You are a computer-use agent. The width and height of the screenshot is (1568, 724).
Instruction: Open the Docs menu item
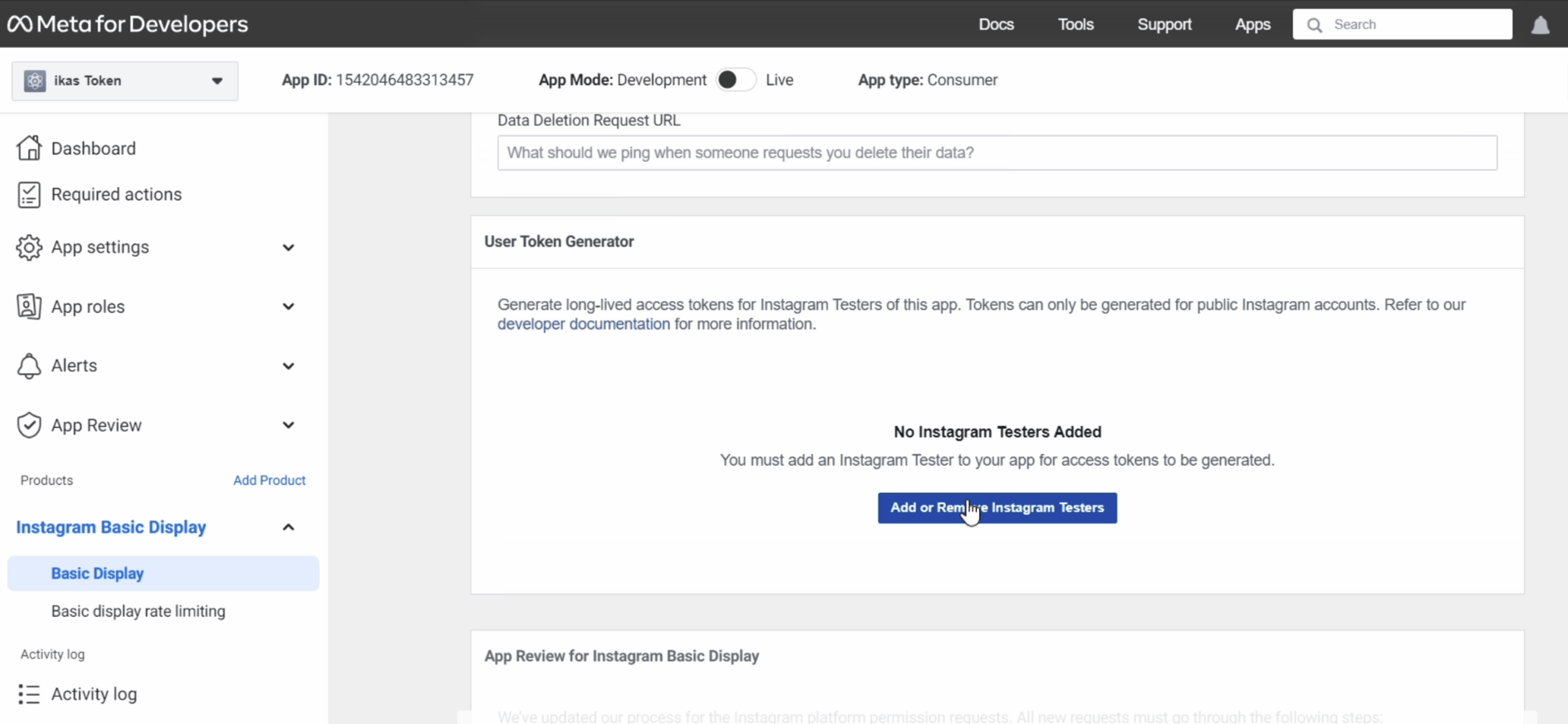pyautogui.click(x=996, y=24)
